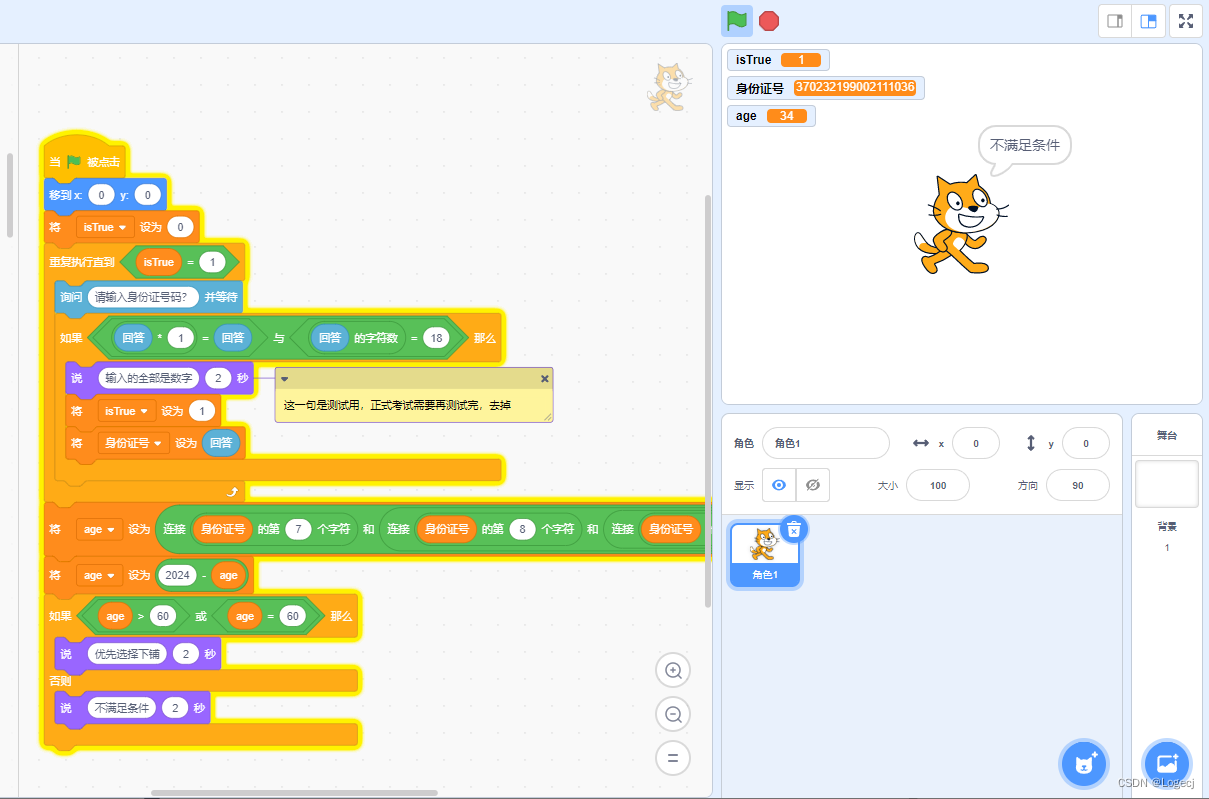Close the yellow comment note
The image size is (1209, 799).
coord(545,379)
